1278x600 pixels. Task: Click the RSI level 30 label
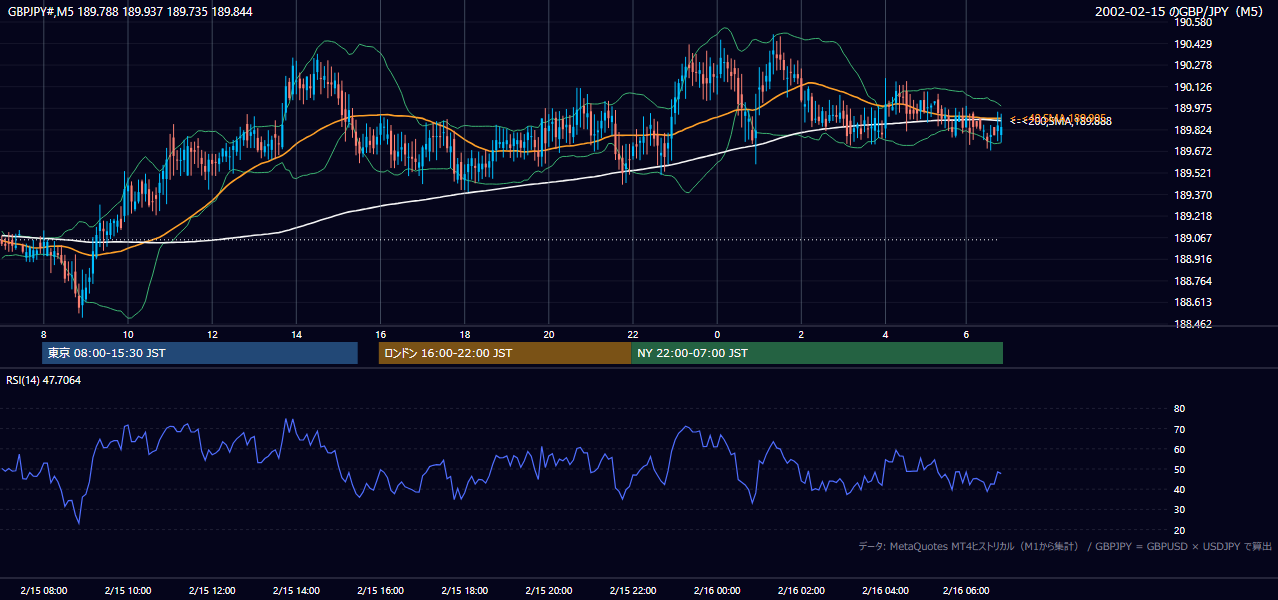click(x=1179, y=510)
